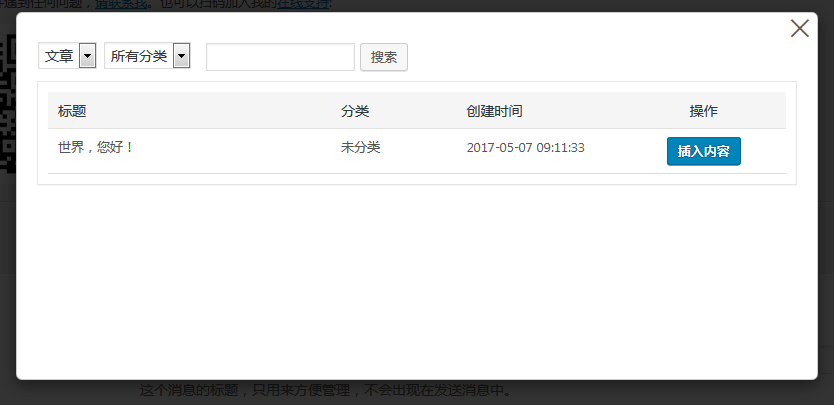Click the 搜索 search button
The height and width of the screenshot is (405, 834).
tap(384, 57)
